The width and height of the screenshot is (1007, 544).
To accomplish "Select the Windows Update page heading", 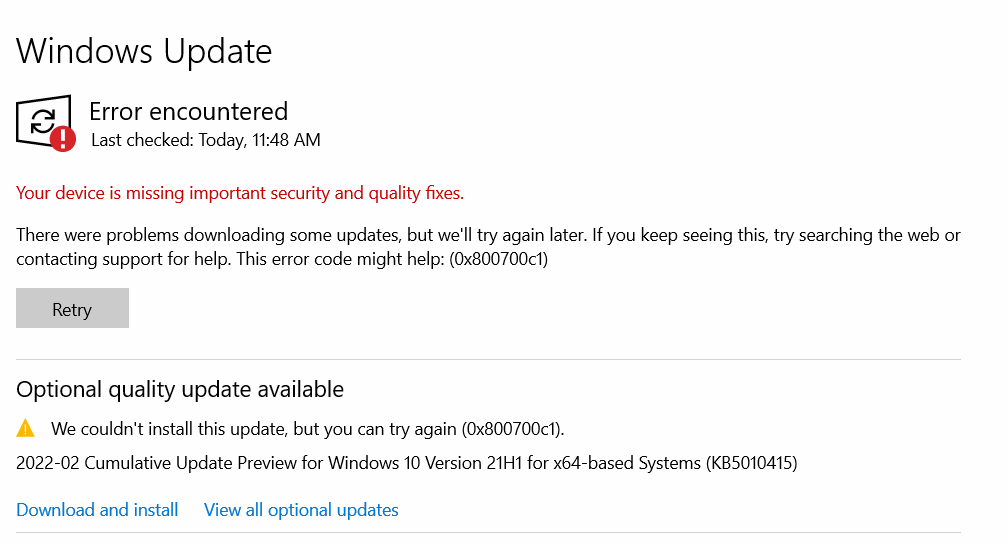I will (144, 51).
